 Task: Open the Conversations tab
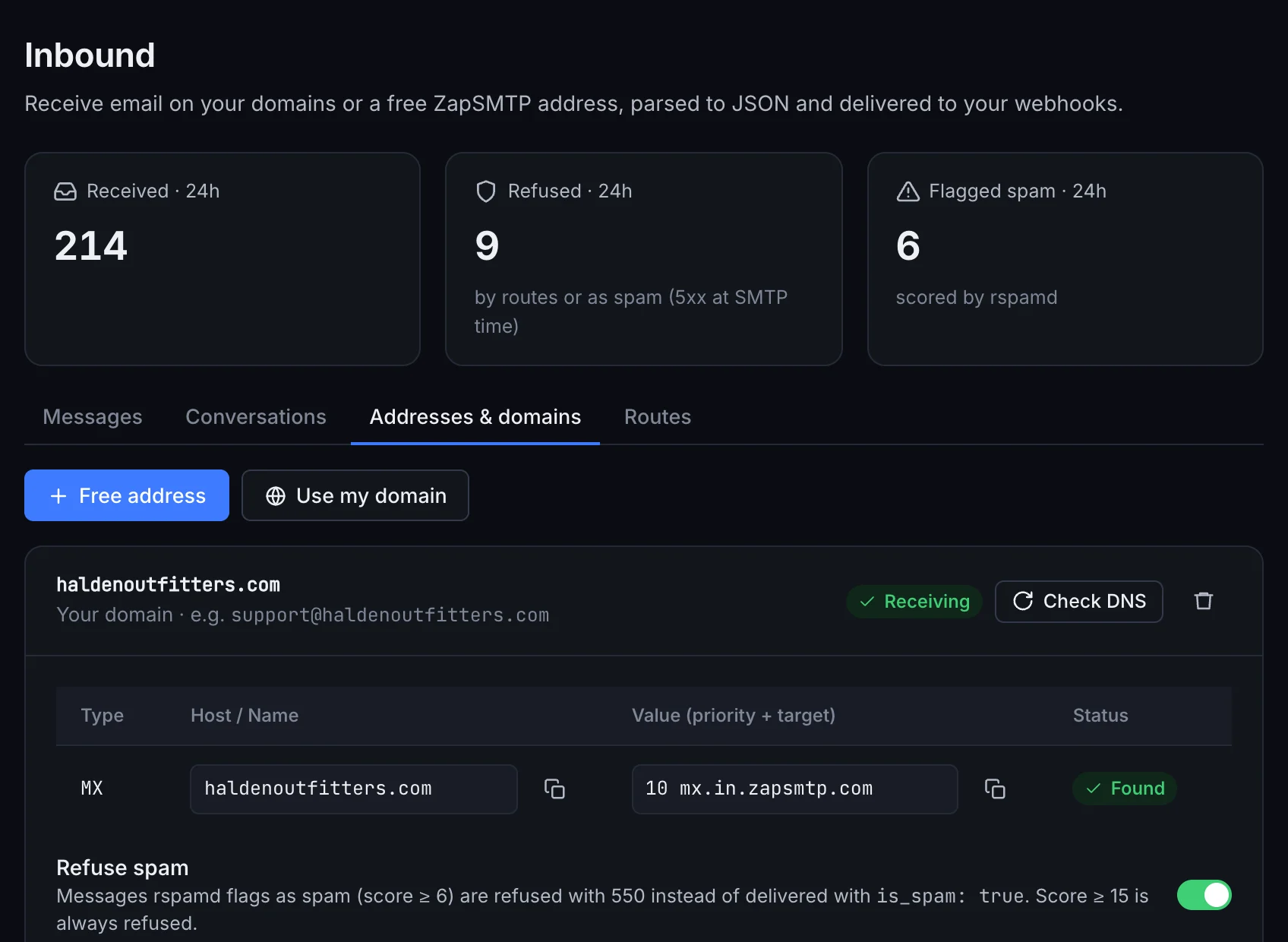tap(256, 417)
